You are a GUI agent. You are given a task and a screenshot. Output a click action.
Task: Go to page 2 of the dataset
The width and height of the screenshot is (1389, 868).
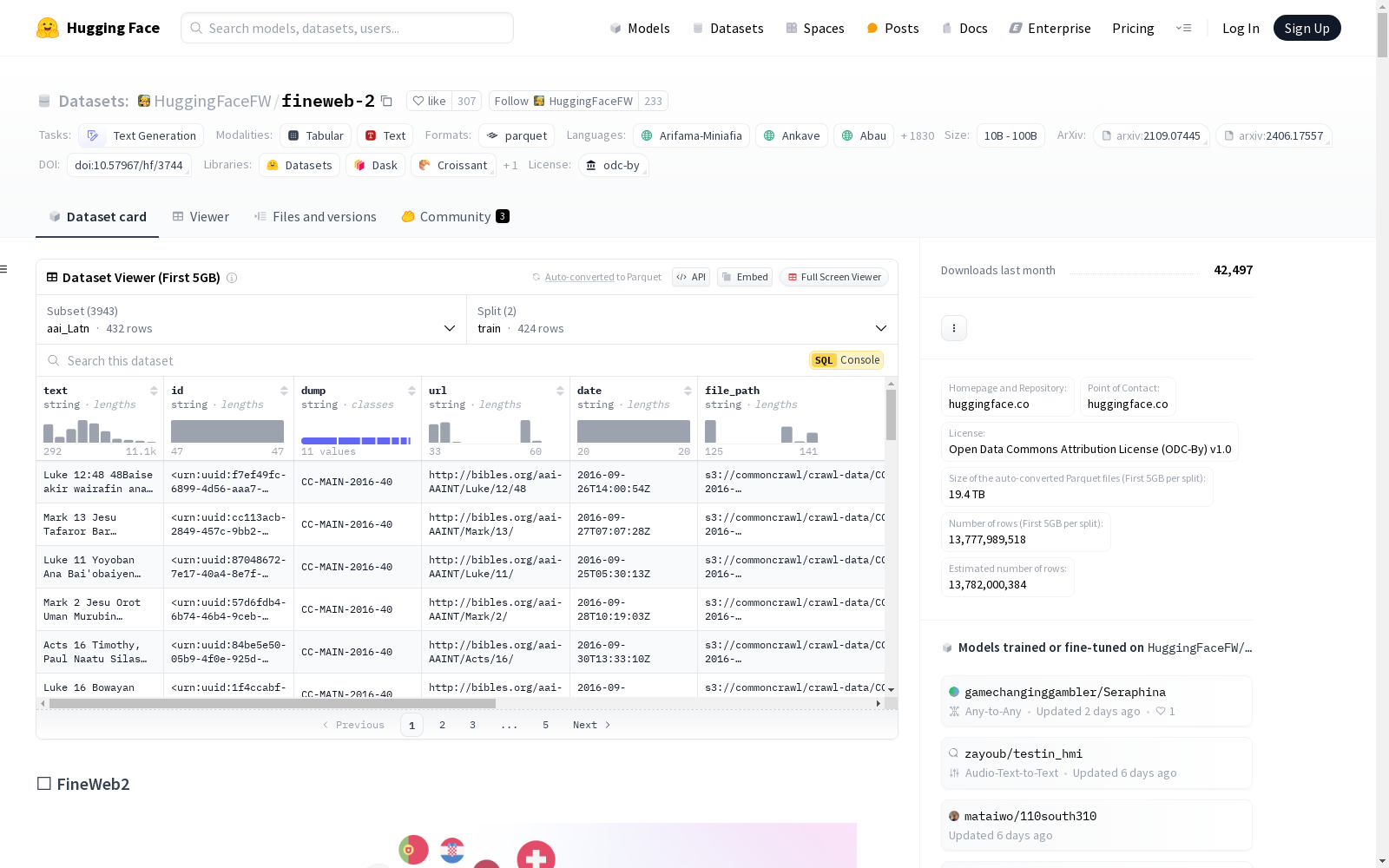[442, 725]
